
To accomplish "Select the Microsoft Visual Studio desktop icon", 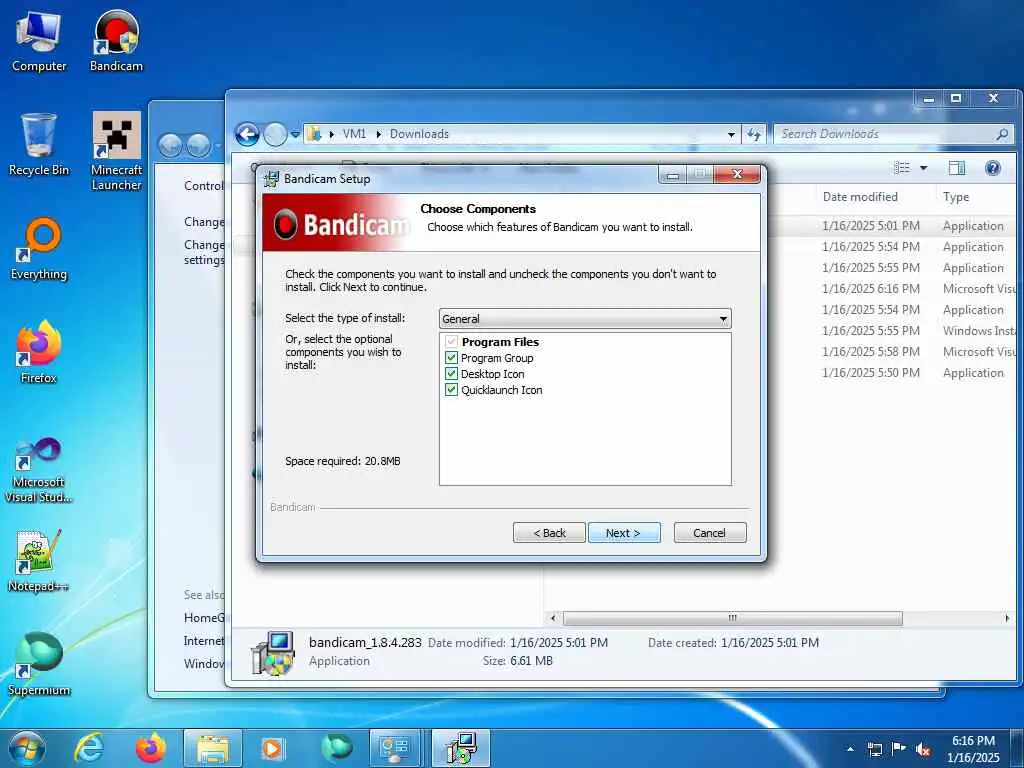I will coord(39,470).
